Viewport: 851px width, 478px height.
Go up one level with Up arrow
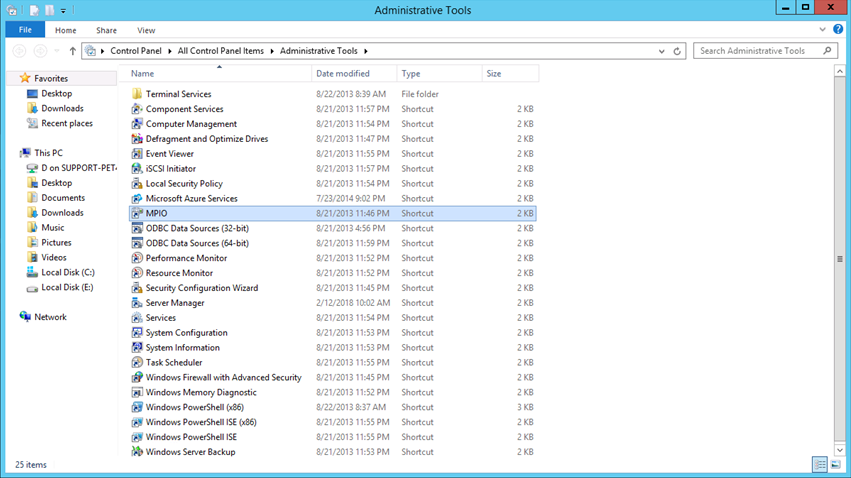pyautogui.click(x=72, y=51)
